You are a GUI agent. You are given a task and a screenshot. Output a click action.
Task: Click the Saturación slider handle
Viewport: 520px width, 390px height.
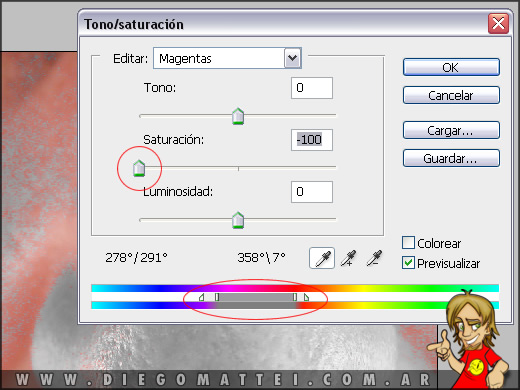pyautogui.click(x=139, y=168)
